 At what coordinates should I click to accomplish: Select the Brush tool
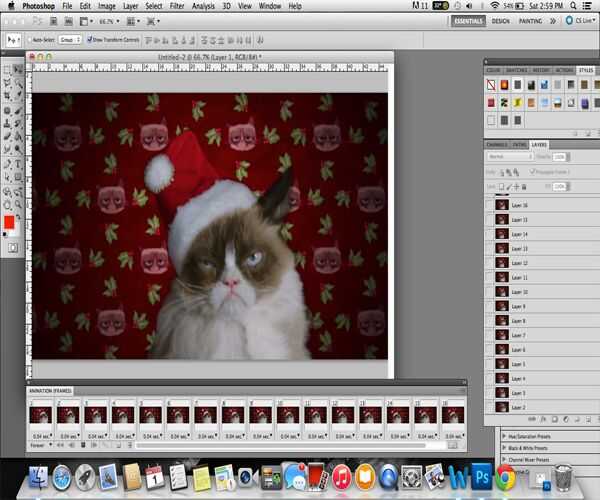tap(18, 111)
